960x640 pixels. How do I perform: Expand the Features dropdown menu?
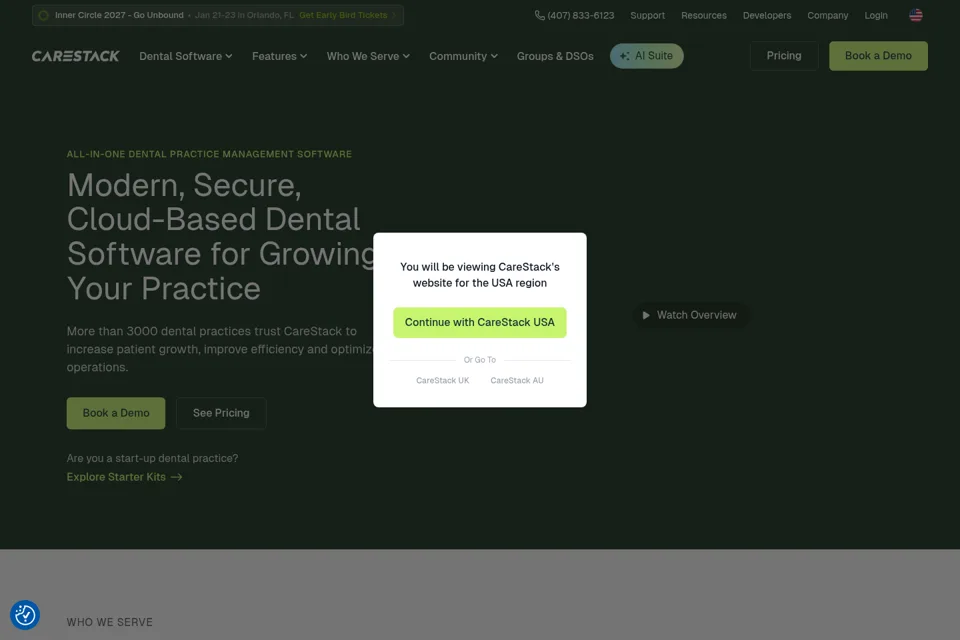click(279, 56)
